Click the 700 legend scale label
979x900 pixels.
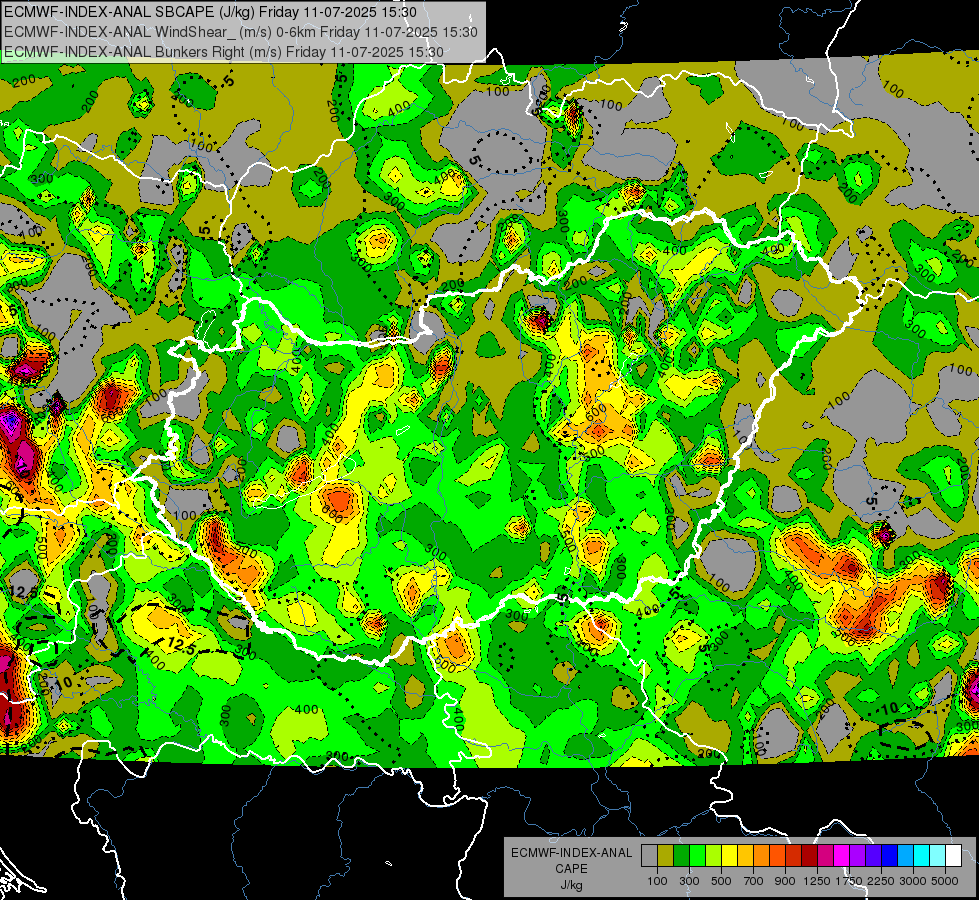pos(754,881)
